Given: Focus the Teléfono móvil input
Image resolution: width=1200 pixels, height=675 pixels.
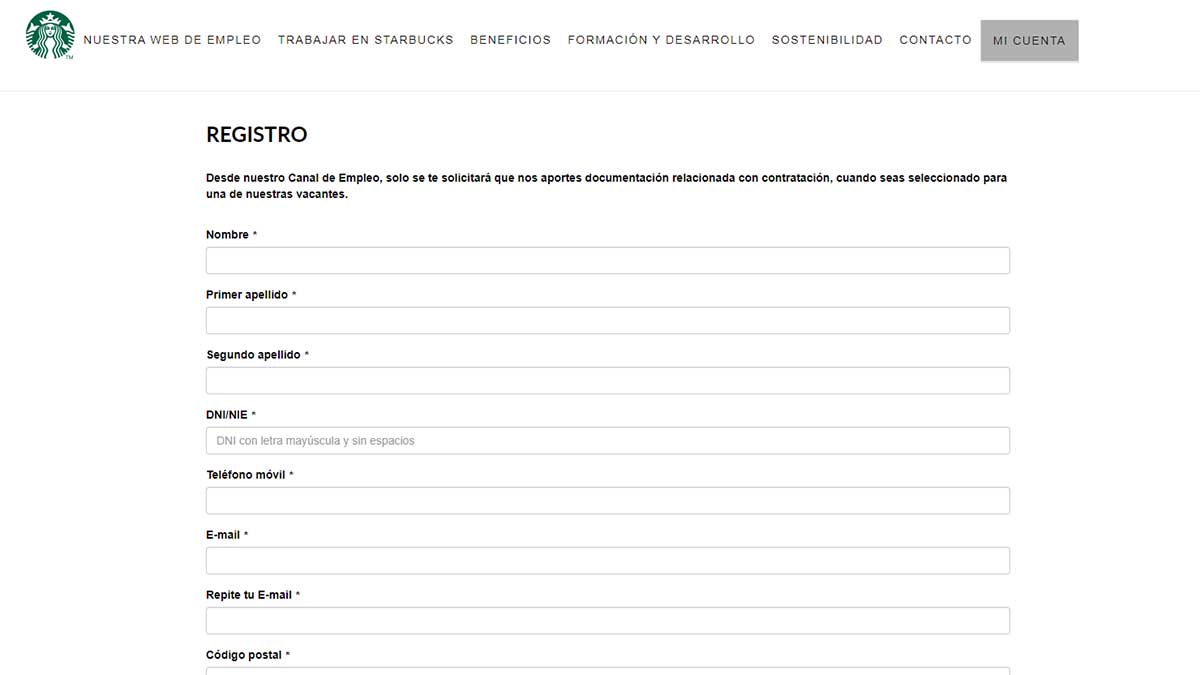Looking at the screenshot, I should click(x=607, y=501).
